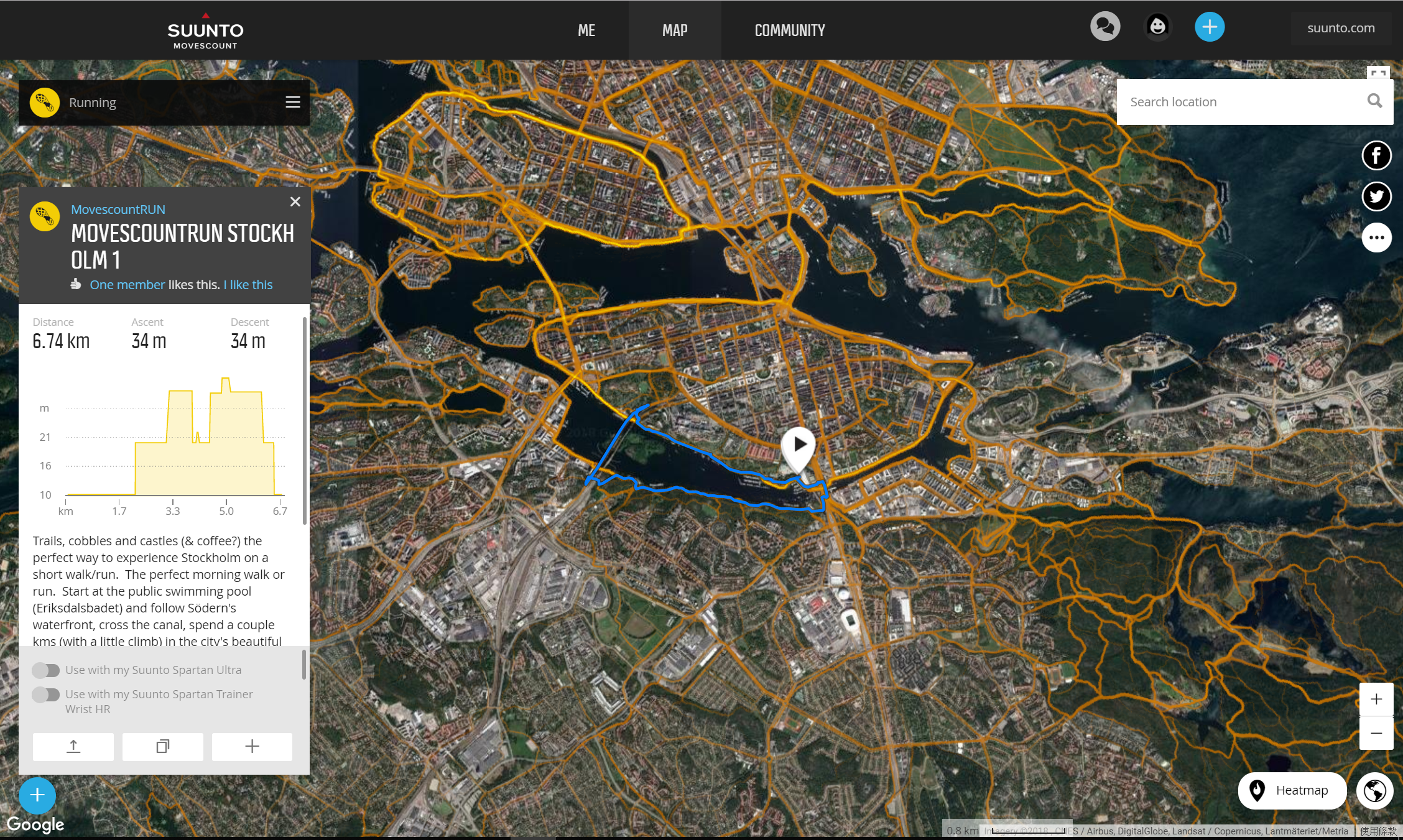Zoom out on the map
This screenshot has height=840, width=1403.
point(1376,733)
